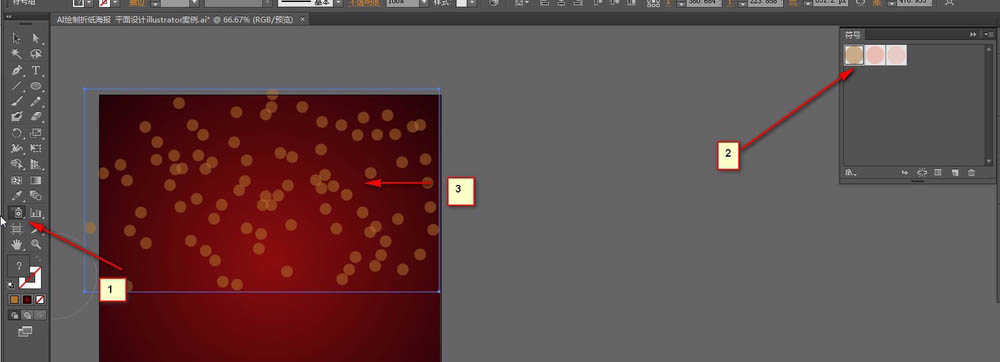Select the Eraser tool
The image size is (1000, 362).
click(x=36, y=116)
